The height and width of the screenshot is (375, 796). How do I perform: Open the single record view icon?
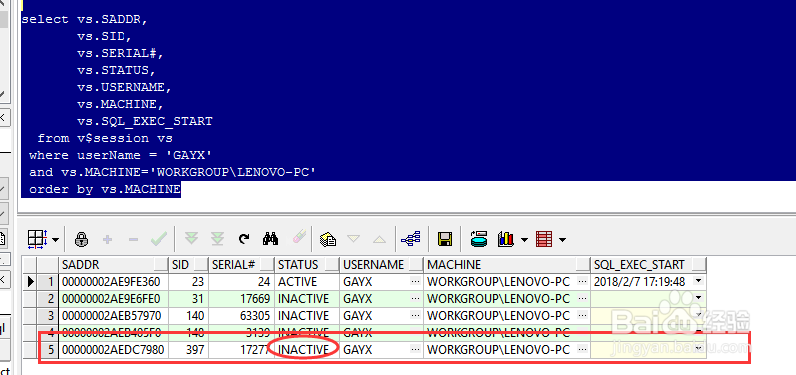click(x=328, y=239)
